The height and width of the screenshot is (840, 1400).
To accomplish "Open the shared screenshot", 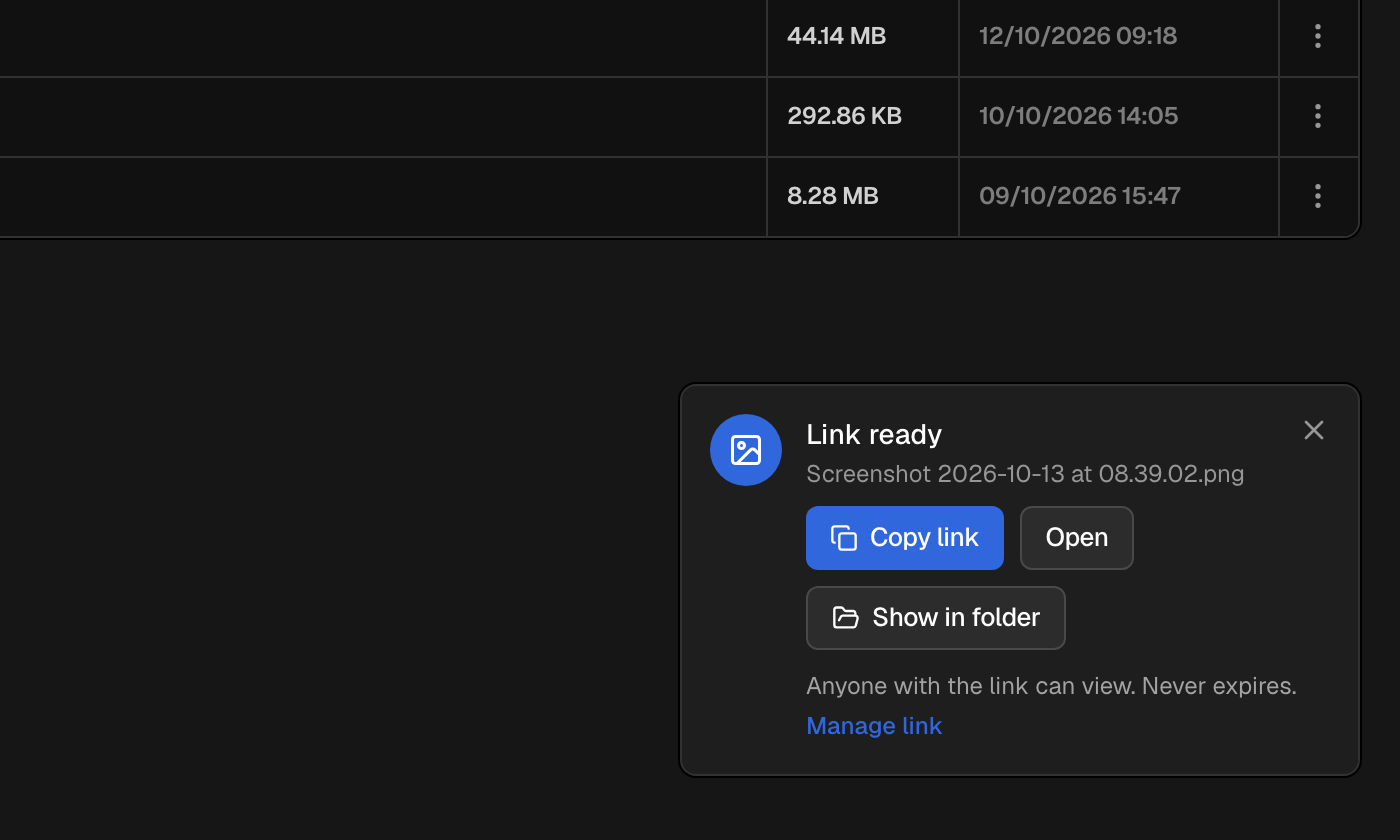I will 1077,538.
